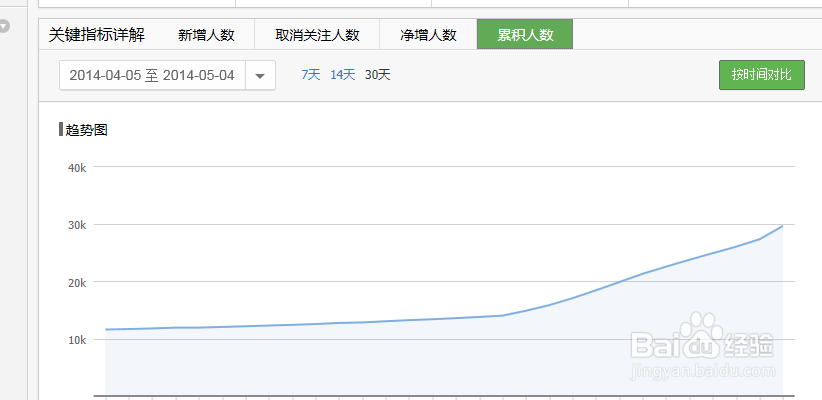Click the grey round sidebar arrow icon
The image size is (822, 400).
pyautogui.click(x=4, y=26)
